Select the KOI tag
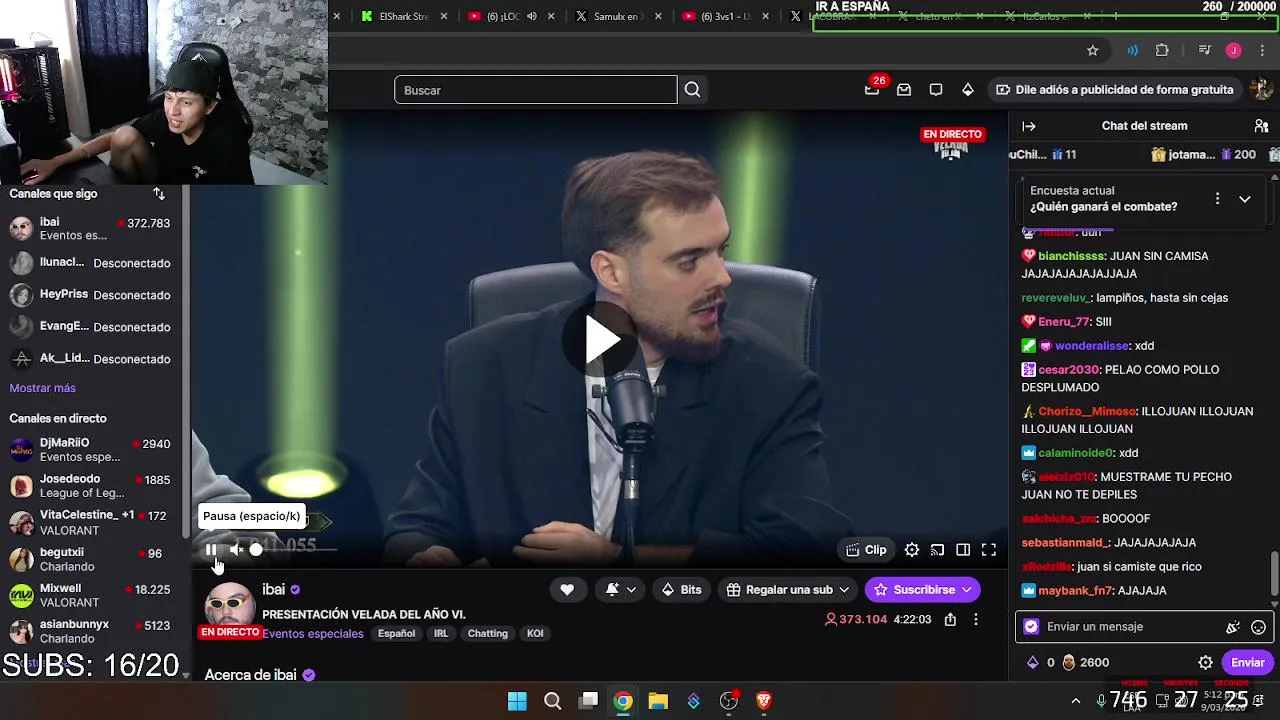Viewport: 1280px width, 720px height. pos(535,634)
